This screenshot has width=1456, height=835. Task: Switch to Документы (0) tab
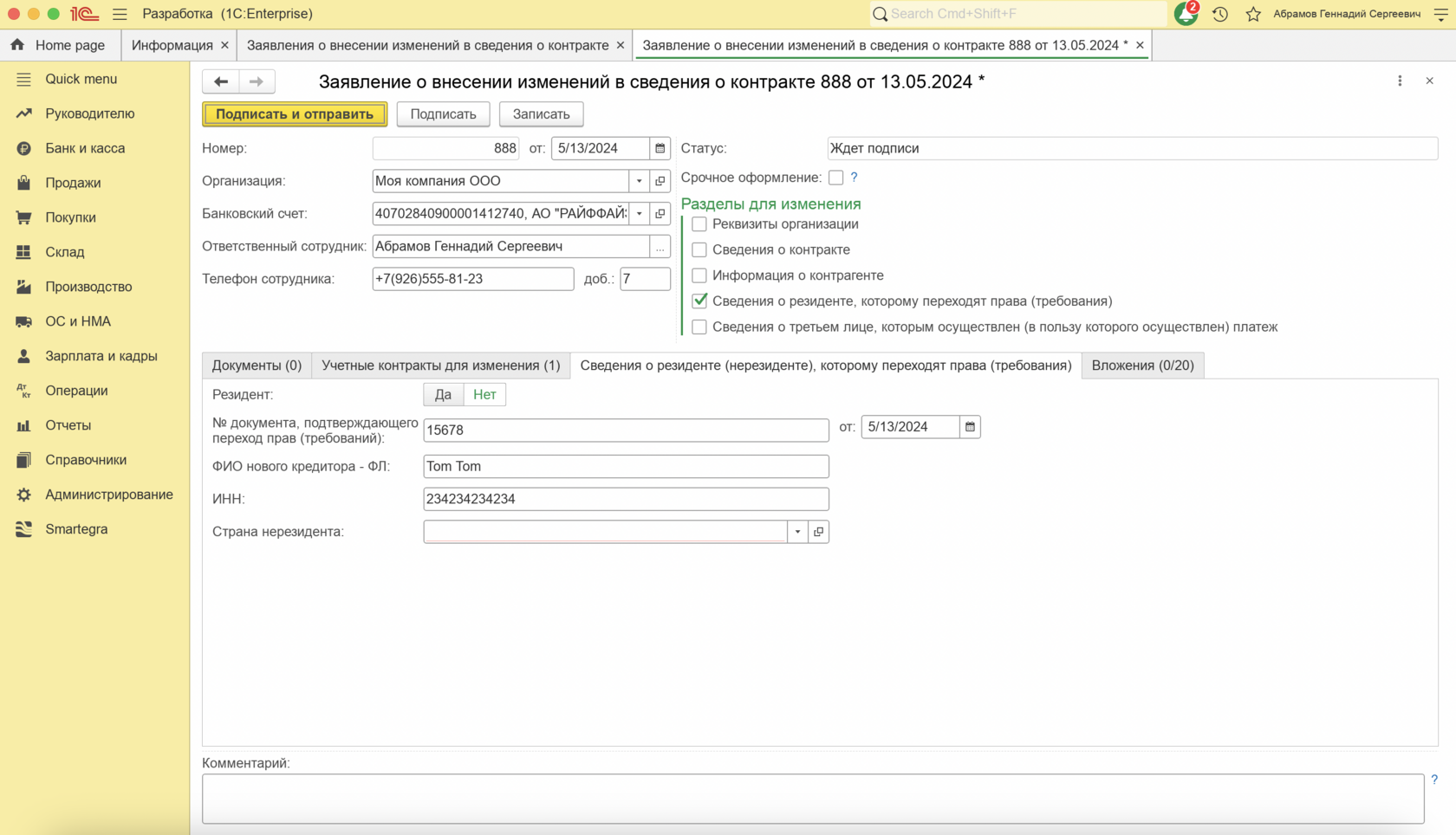tap(257, 366)
